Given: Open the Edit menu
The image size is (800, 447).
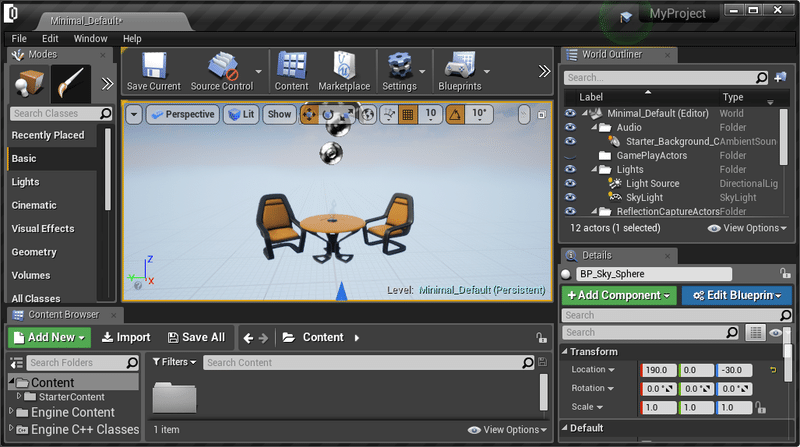Looking at the screenshot, I should (50, 39).
